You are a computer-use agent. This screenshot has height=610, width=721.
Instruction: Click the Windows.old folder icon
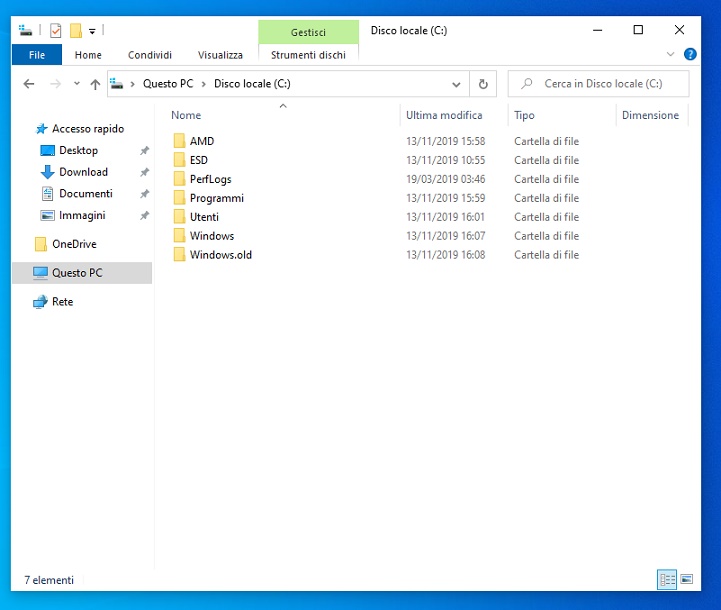click(179, 254)
